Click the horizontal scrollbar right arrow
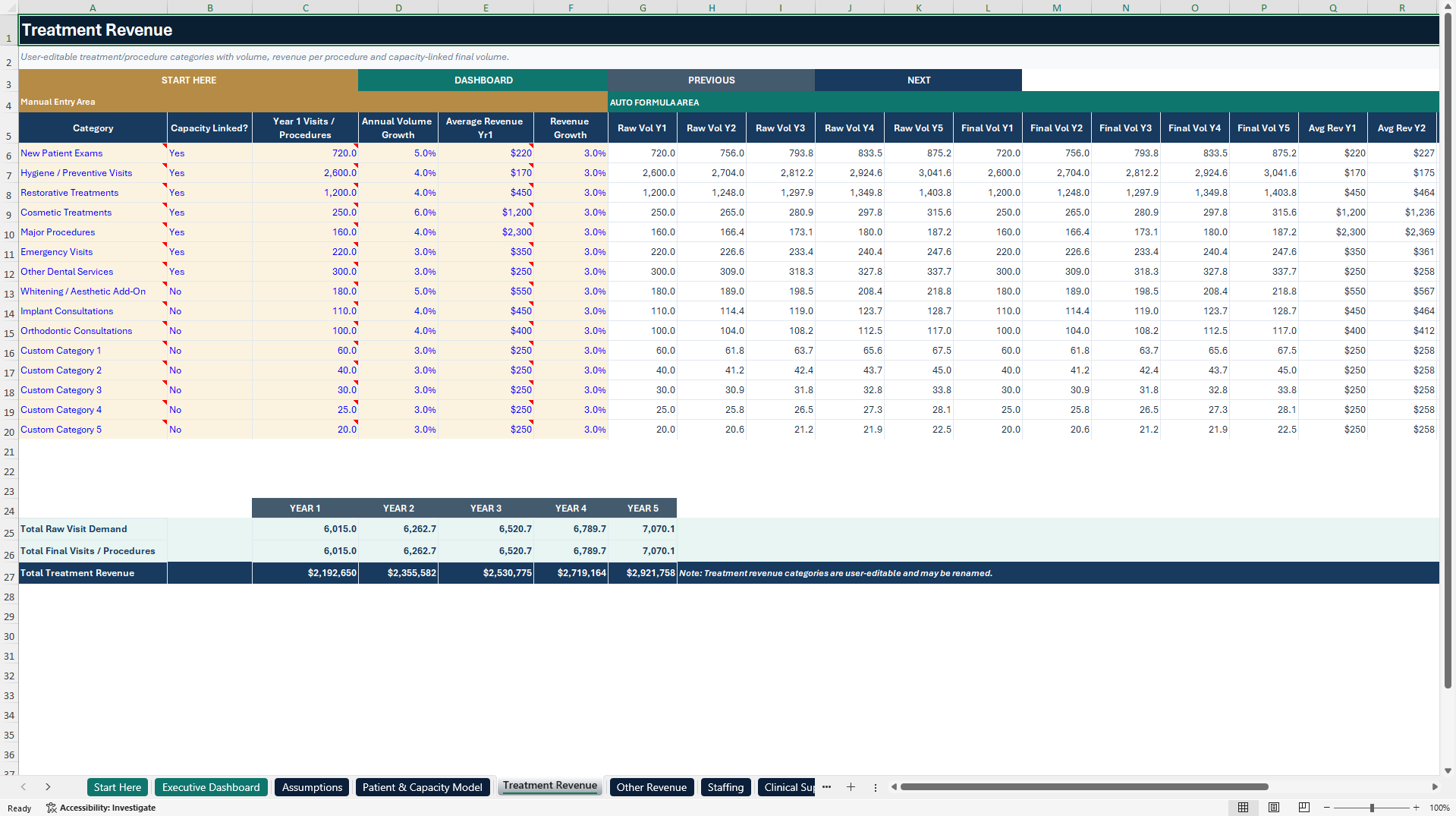This screenshot has width=1456, height=816. click(x=1434, y=787)
